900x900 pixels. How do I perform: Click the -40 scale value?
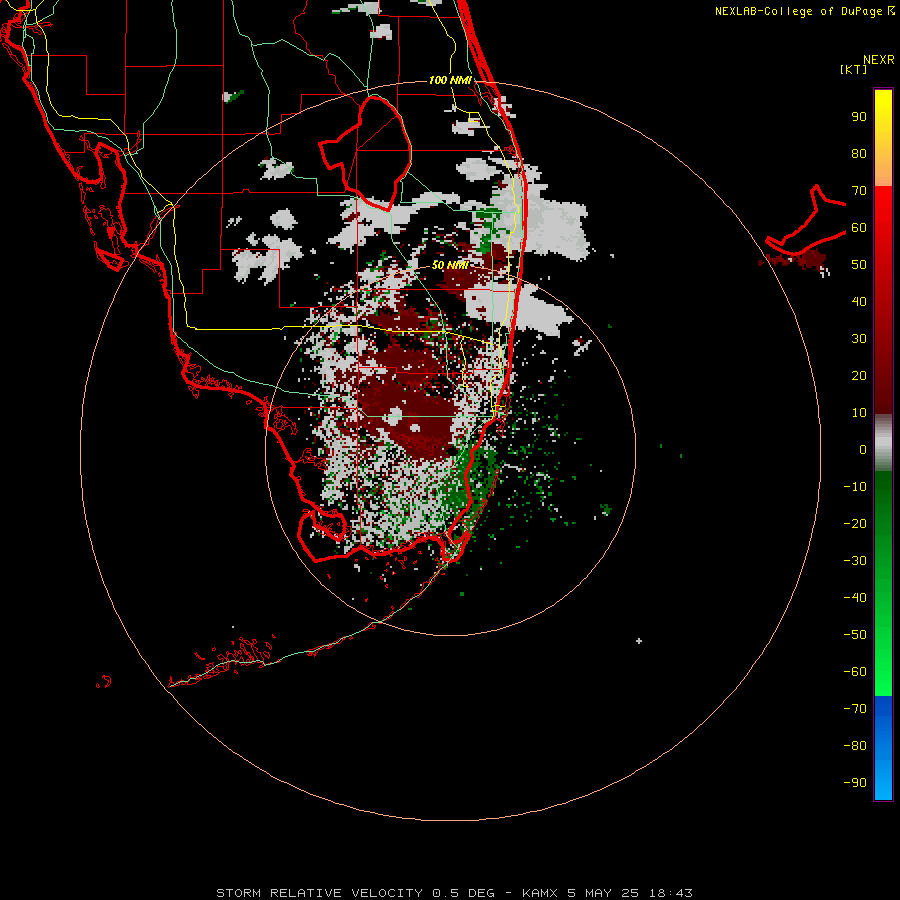coord(855,598)
